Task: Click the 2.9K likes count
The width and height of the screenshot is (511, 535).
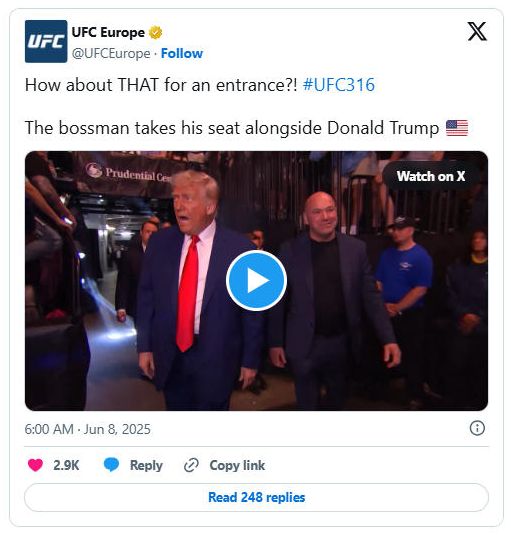Action: pyautogui.click(x=66, y=465)
